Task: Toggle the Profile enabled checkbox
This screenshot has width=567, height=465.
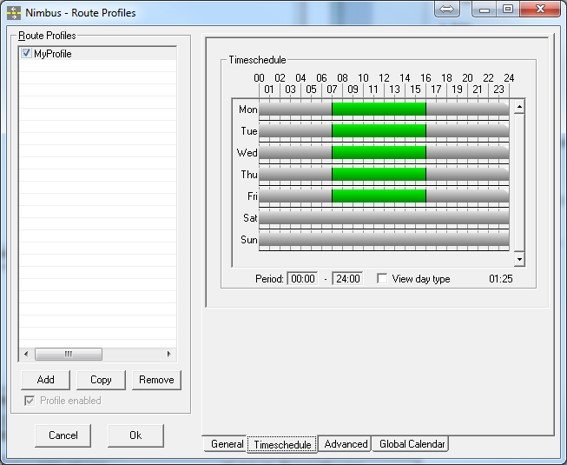Action: (x=29, y=401)
